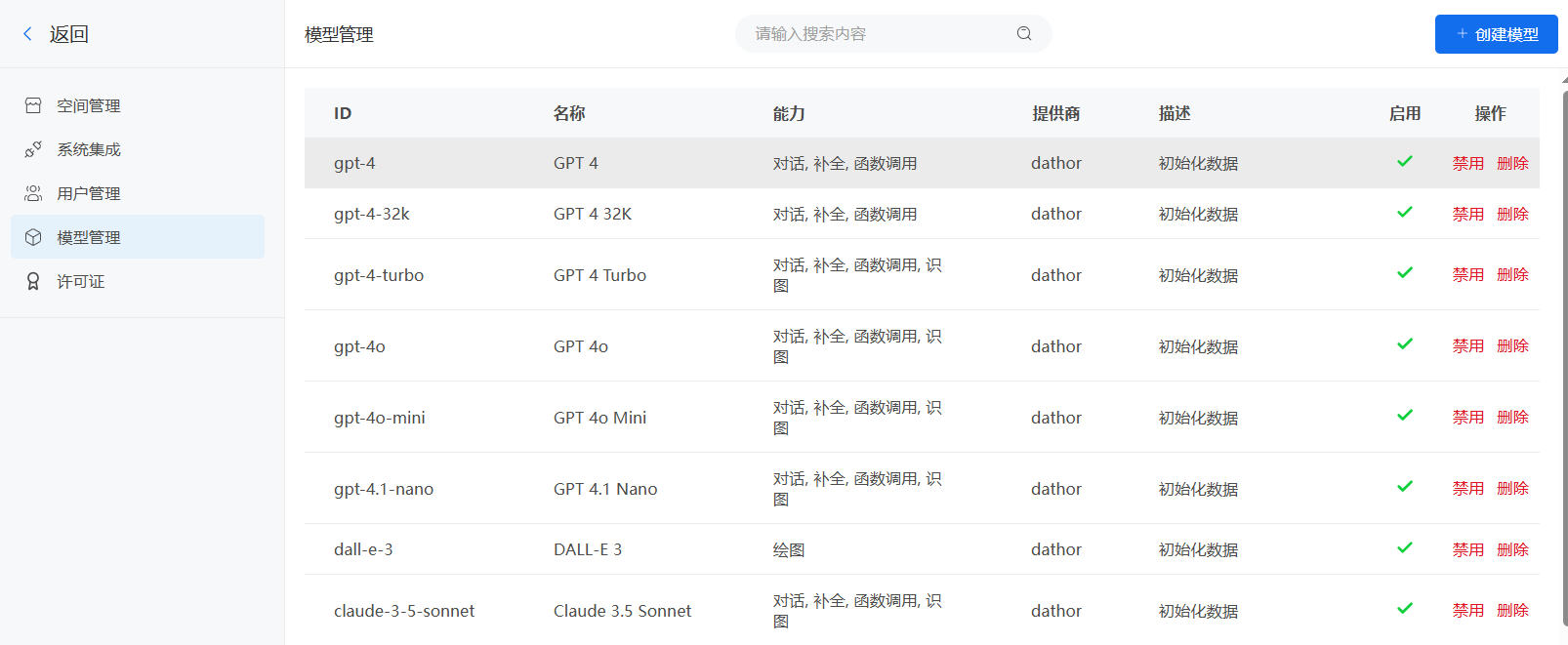Open 用户管理 menu item
1568x645 pixels.
pos(88,193)
